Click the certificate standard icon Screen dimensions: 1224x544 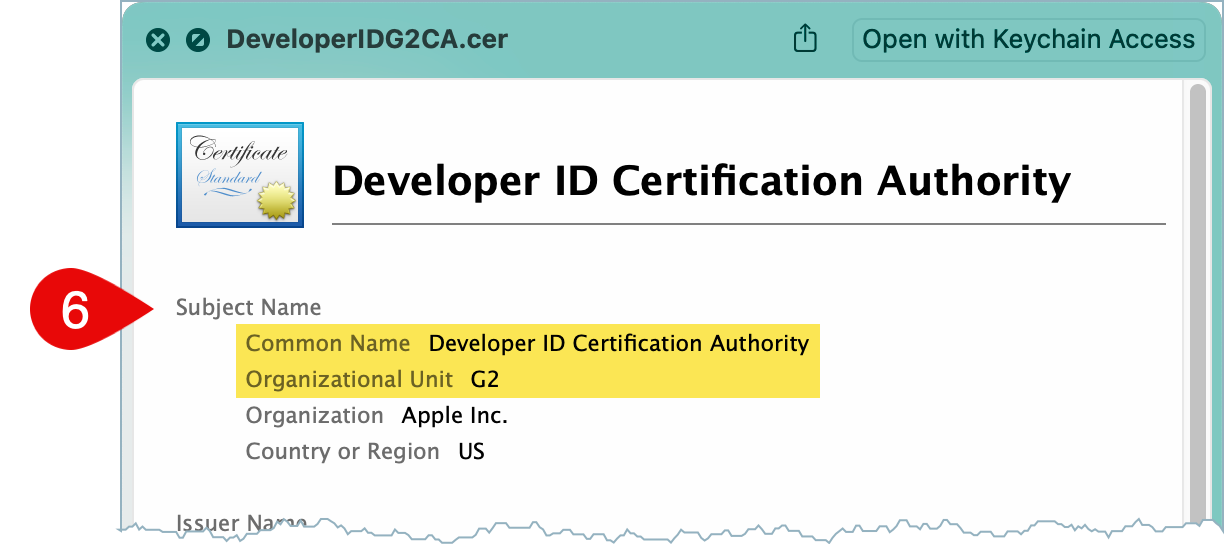240,175
